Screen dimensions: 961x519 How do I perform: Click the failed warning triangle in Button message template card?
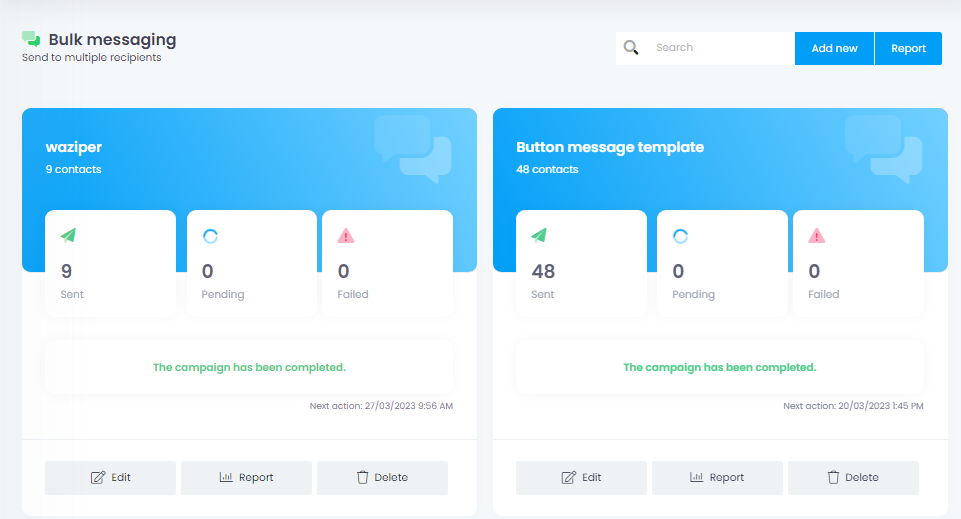[817, 236]
